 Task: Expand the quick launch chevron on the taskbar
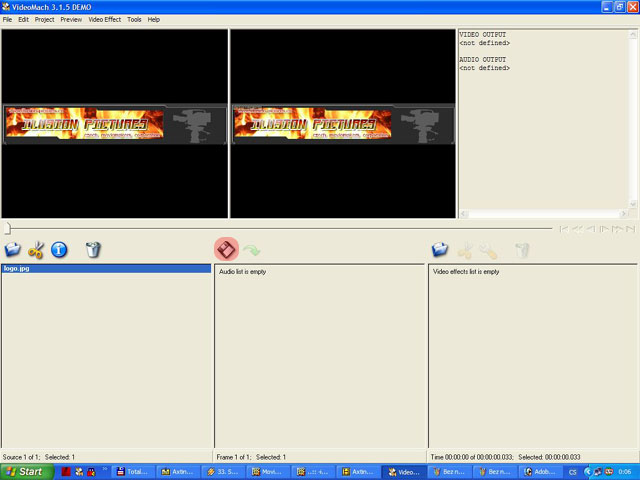(104, 469)
